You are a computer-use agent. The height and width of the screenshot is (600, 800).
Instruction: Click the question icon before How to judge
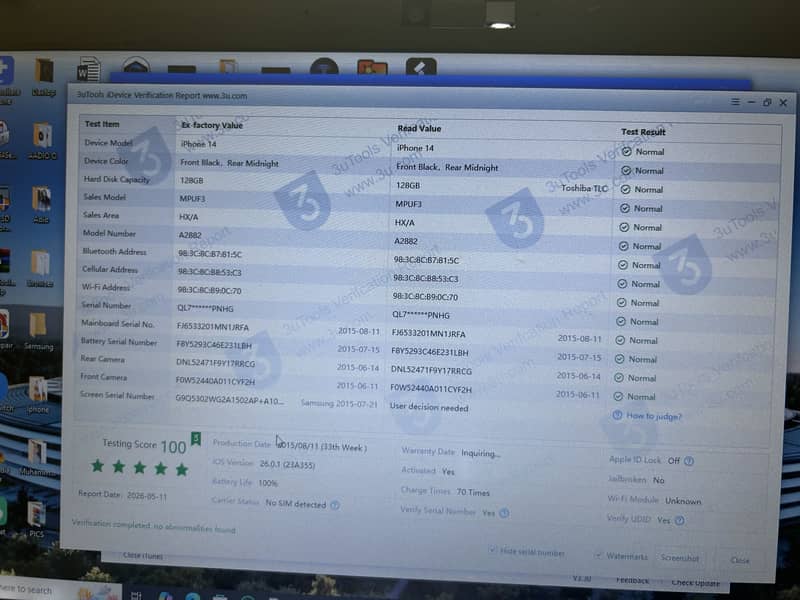coord(617,415)
